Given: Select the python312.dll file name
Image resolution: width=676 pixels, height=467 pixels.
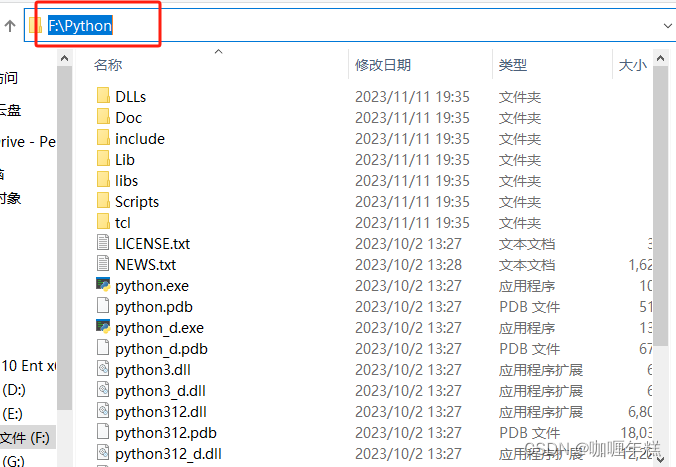Looking at the screenshot, I should (161, 412).
